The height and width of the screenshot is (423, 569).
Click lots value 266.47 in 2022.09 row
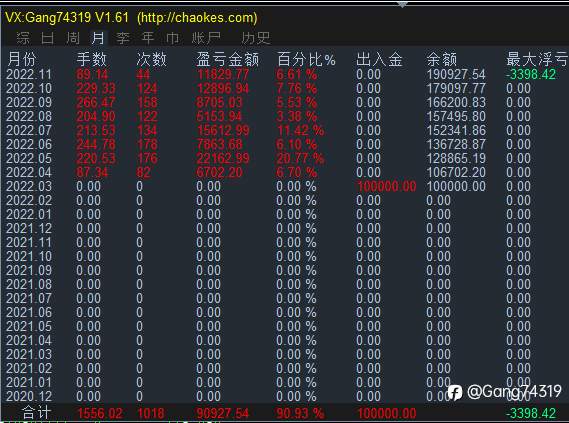coord(96,102)
